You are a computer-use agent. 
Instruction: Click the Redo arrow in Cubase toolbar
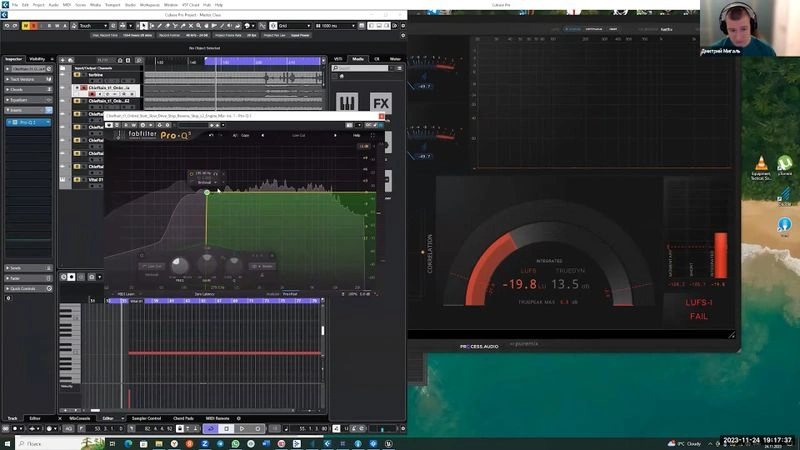coord(15,26)
